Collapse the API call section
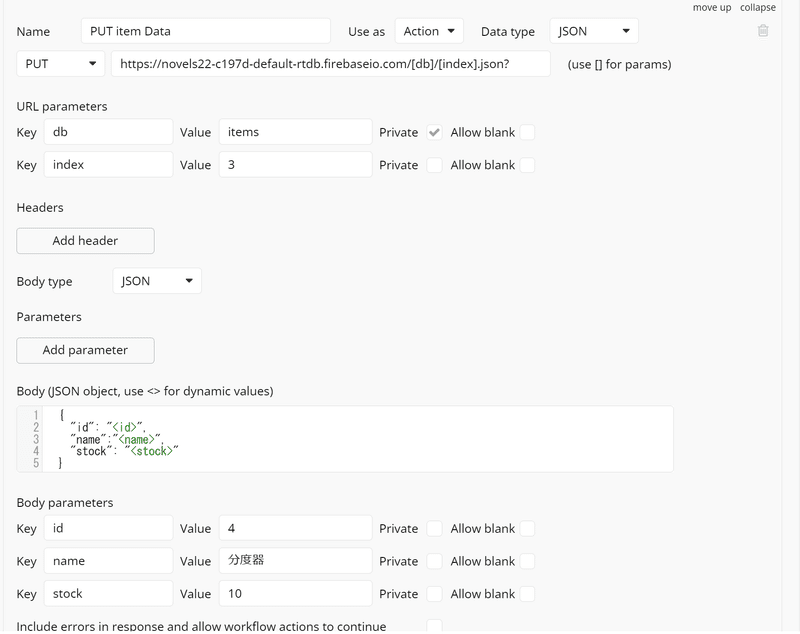 pyautogui.click(x=758, y=8)
